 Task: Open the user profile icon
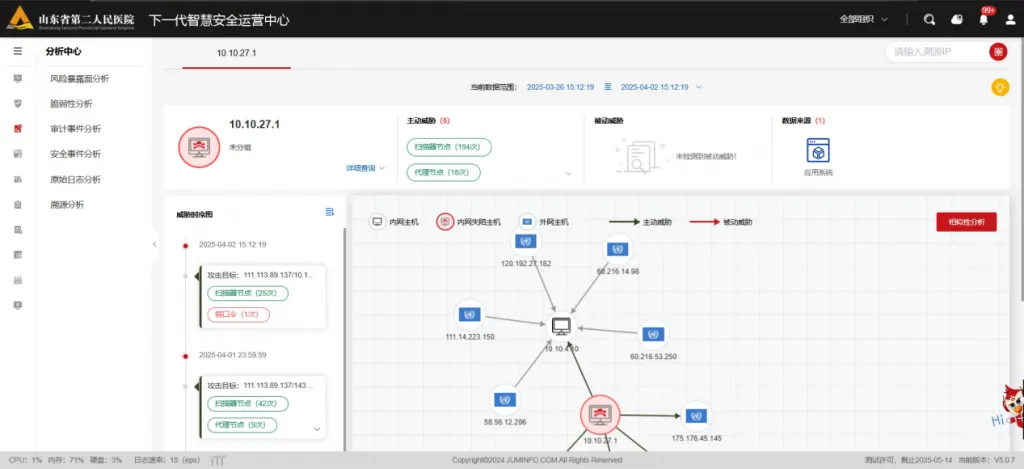[1008, 19]
